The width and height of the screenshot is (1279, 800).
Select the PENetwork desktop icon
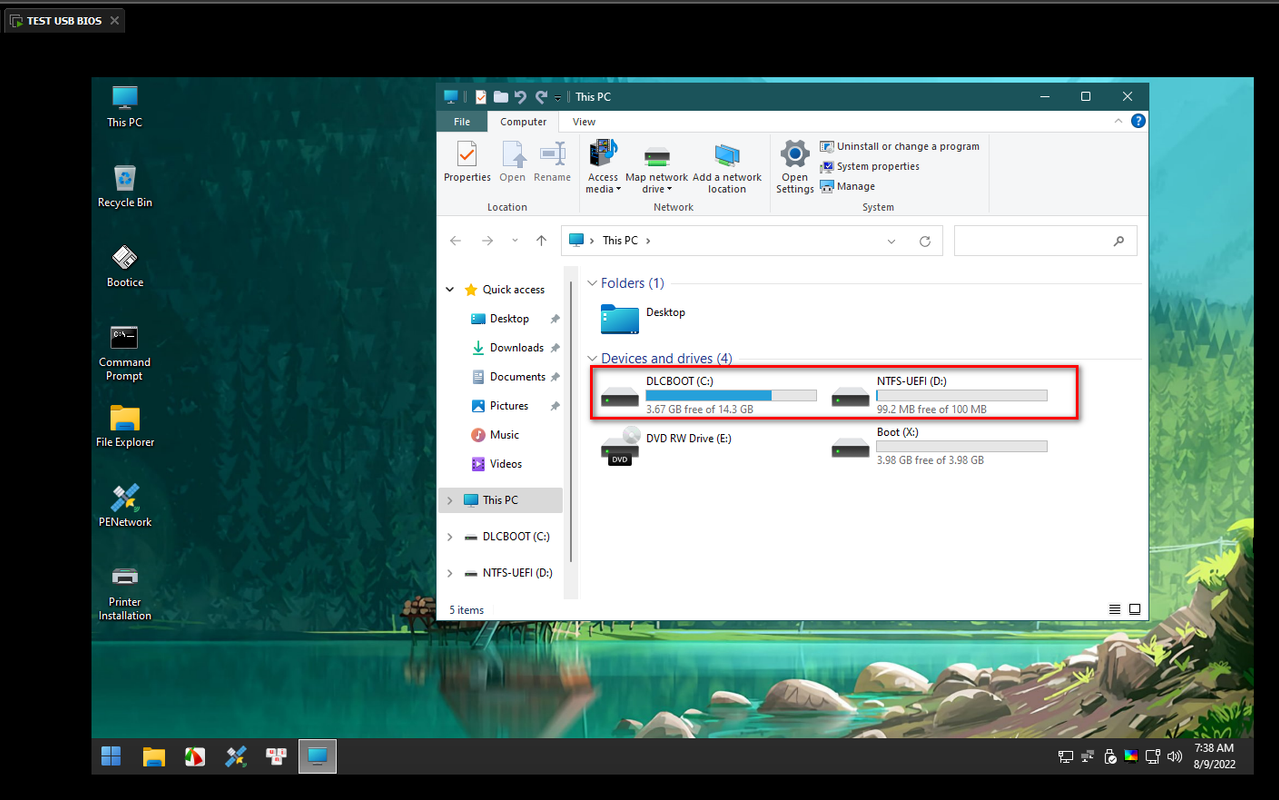pos(125,507)
